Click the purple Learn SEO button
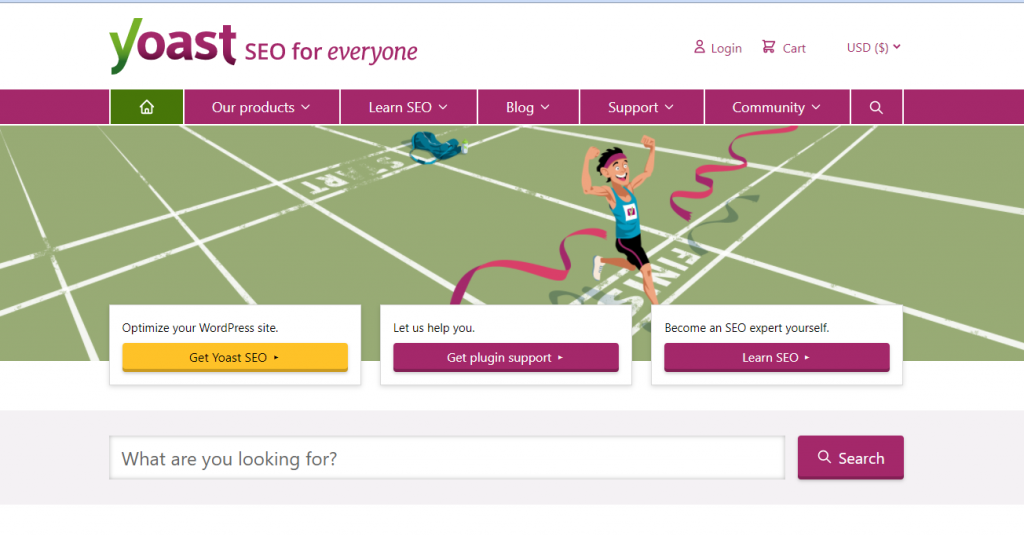This screenshot has height=536, width=1024. [776, 358]
